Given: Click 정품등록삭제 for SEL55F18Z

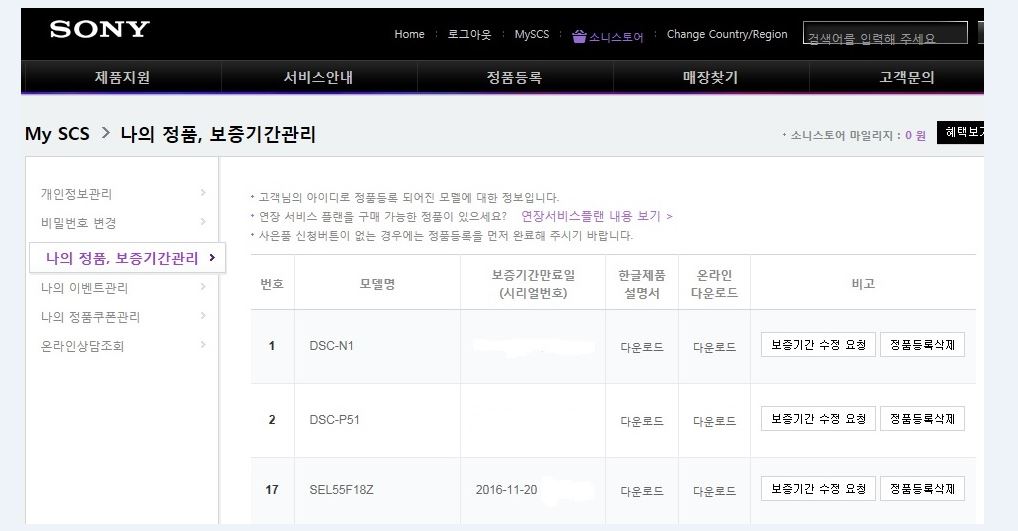Looking at the screenshot, I should (x=922, y=489).
